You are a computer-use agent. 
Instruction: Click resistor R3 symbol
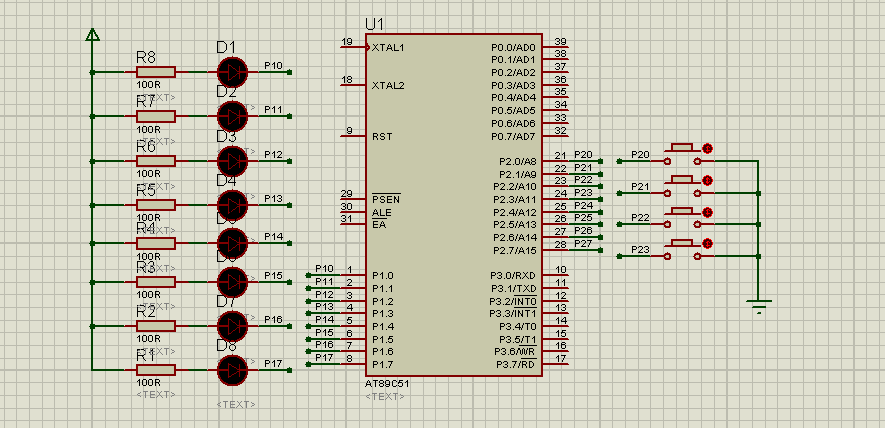(x=156, y=282)
